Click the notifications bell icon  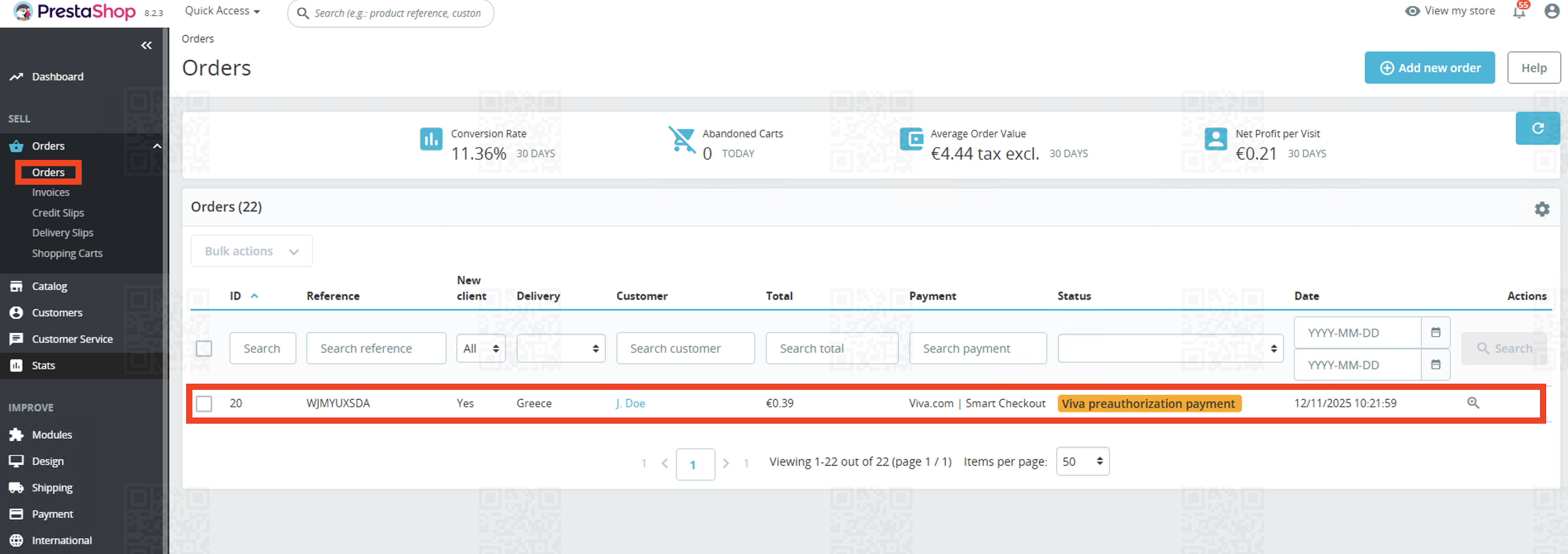1519,12
